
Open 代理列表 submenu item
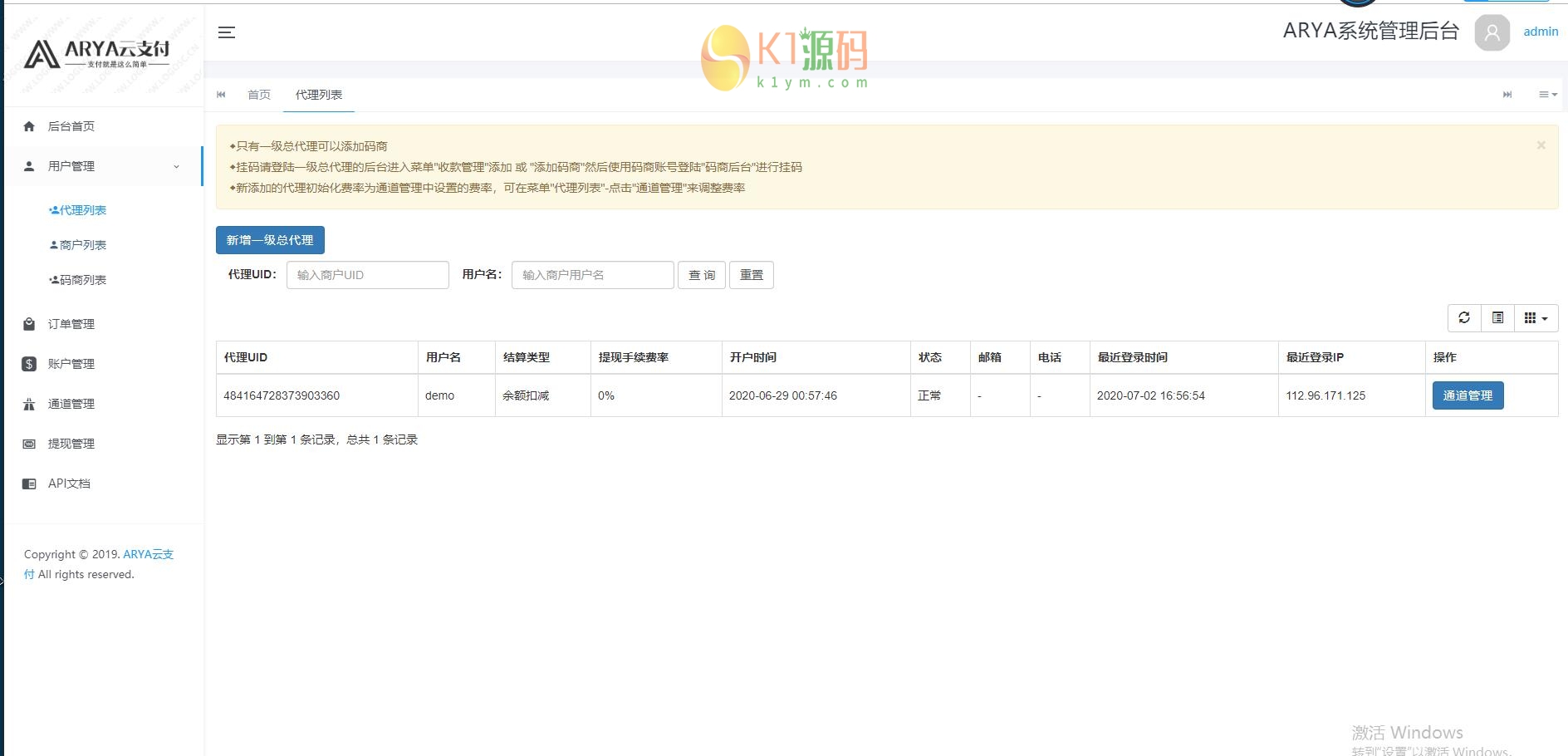pos(78,210)
